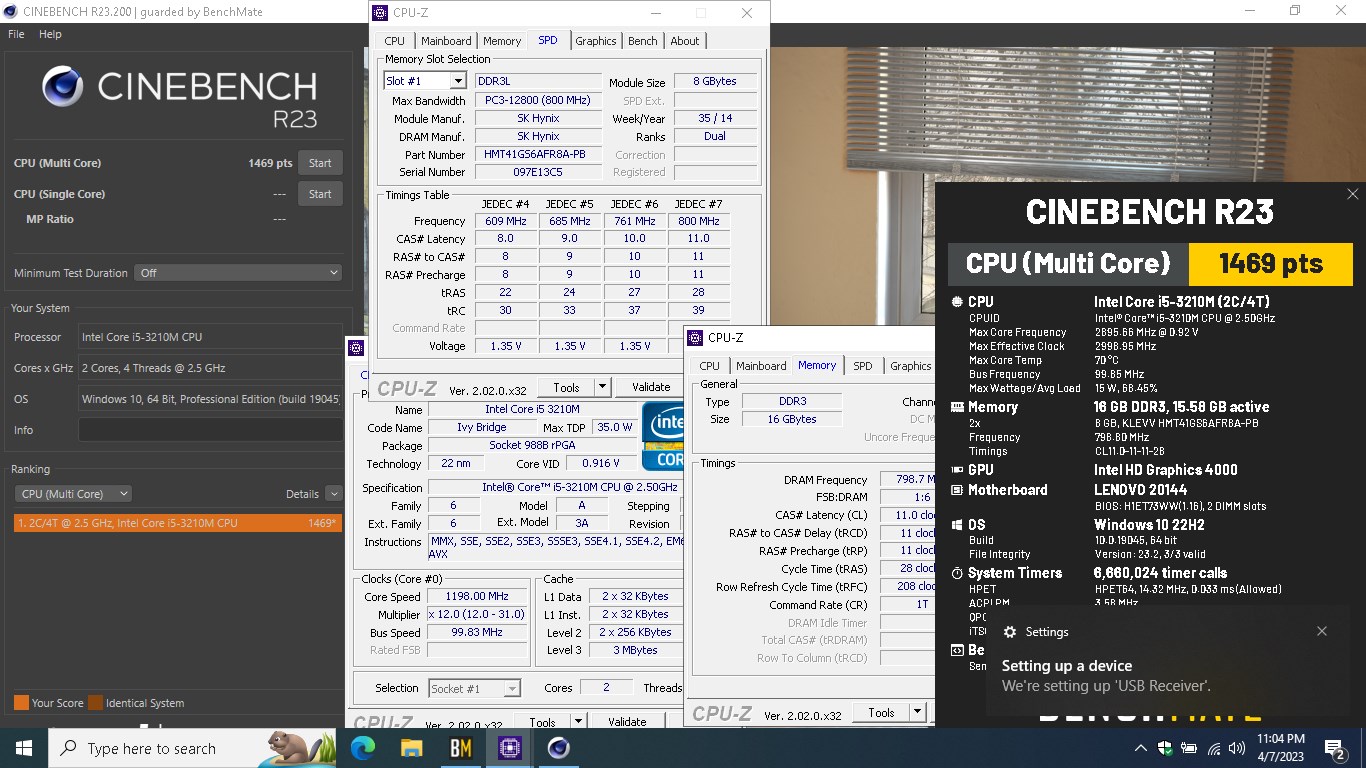Click the Part Number HMT41GS6AFR8A-PB field
Image resolution: width=1366 pixels, height=768 pixels.
[539, 155]
